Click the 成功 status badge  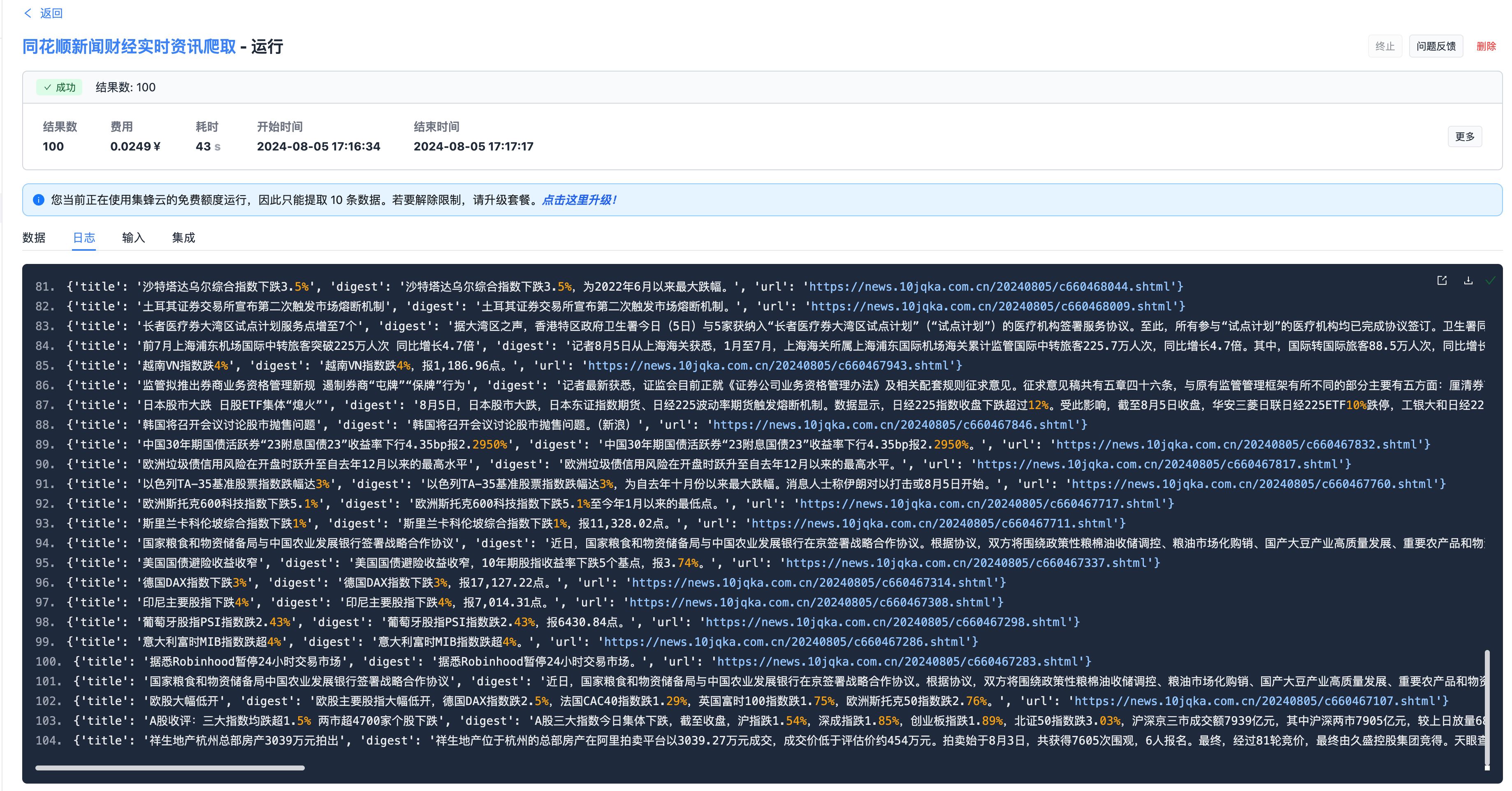[60, 88]
